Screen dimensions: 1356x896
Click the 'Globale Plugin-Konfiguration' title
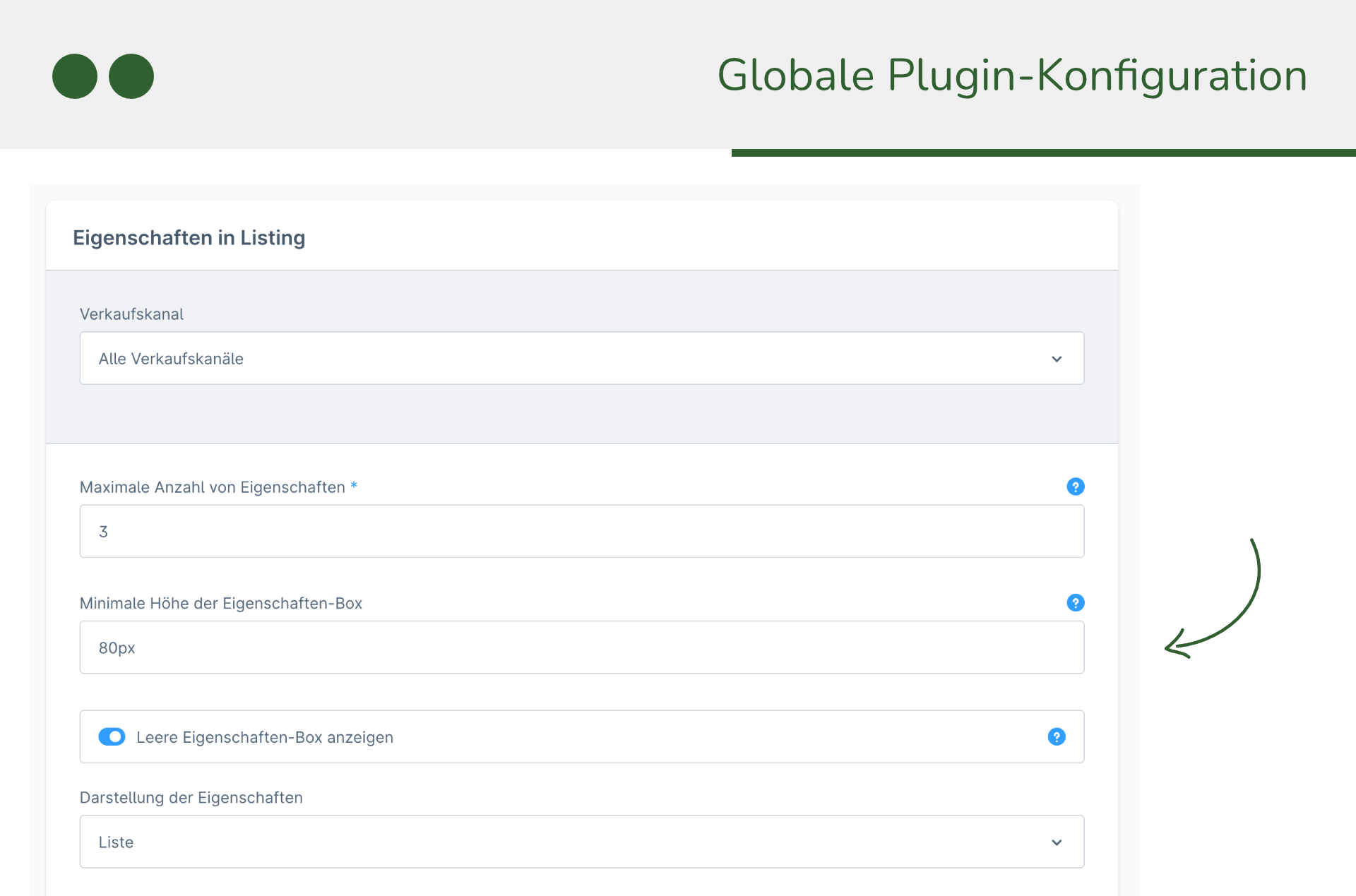pos(1011,76)
